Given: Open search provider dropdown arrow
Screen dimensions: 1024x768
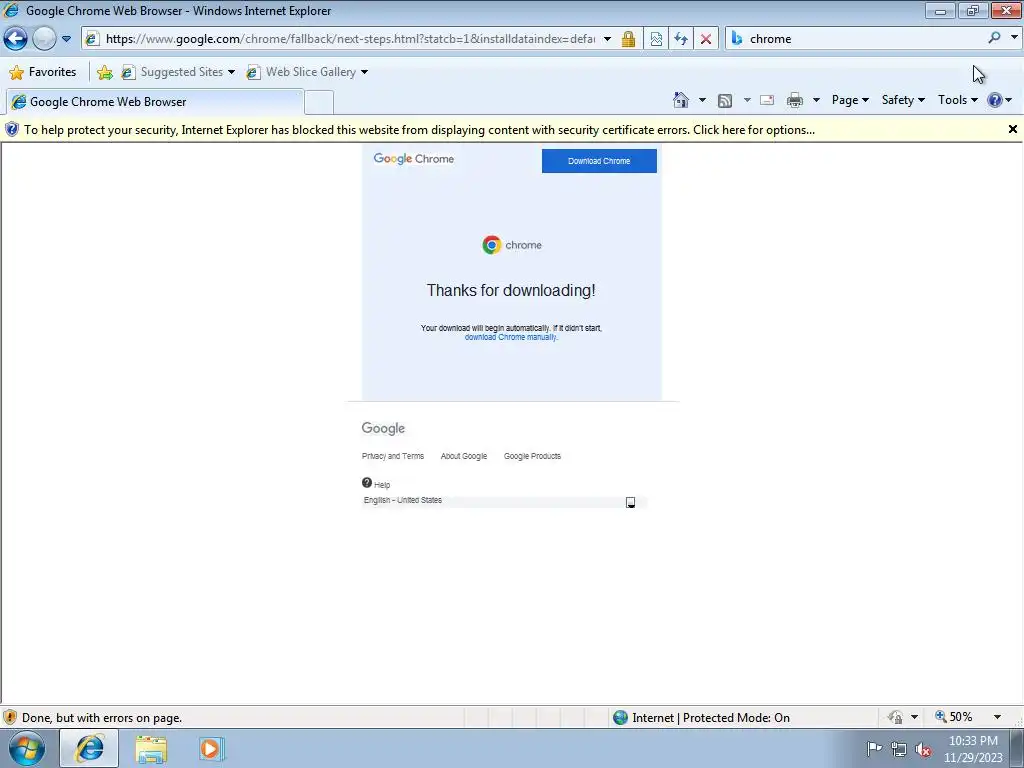Looking at the screenshot, I should coord(1014,38).
